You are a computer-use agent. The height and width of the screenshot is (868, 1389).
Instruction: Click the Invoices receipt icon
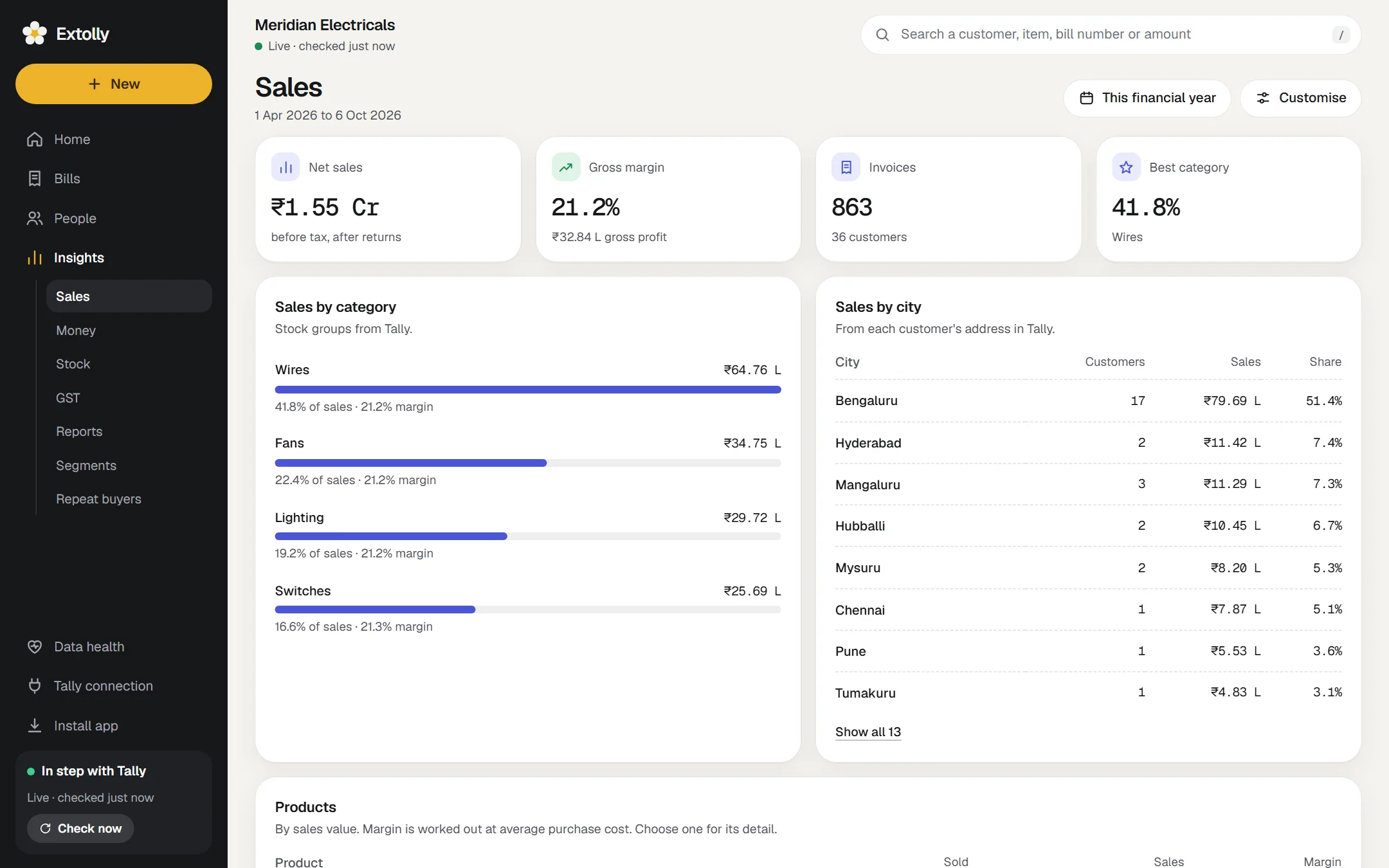click(x=846, y=167)
